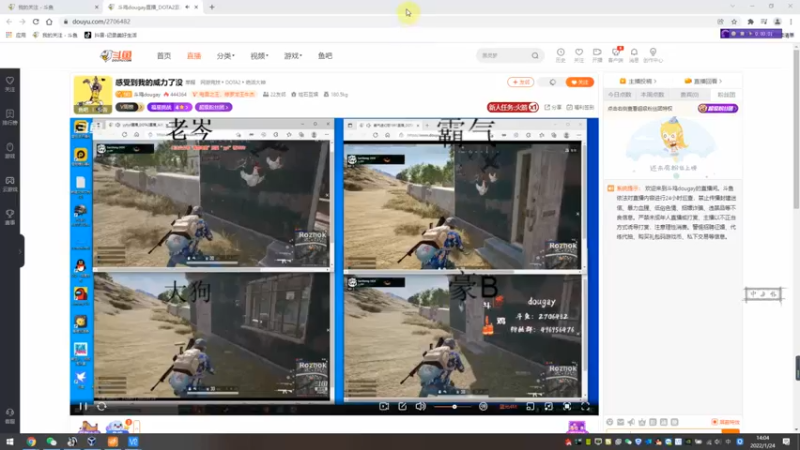Image resolution: width=800 pixels, height=450 pixels.
Task: Click the streamer avatar thumbnail
Action: pos(93,94)
